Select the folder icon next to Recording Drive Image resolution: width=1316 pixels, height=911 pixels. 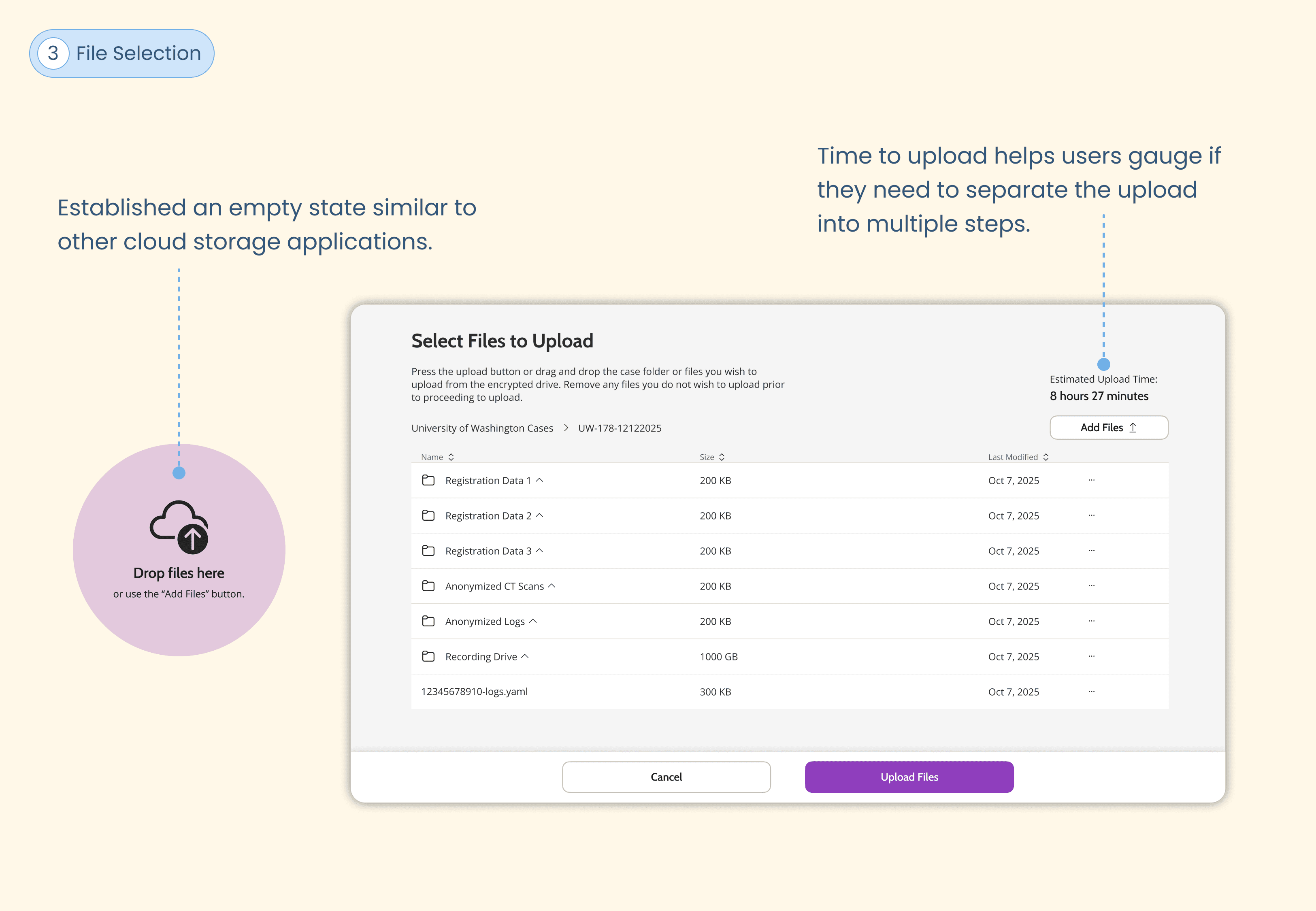[x=428, y=656]
